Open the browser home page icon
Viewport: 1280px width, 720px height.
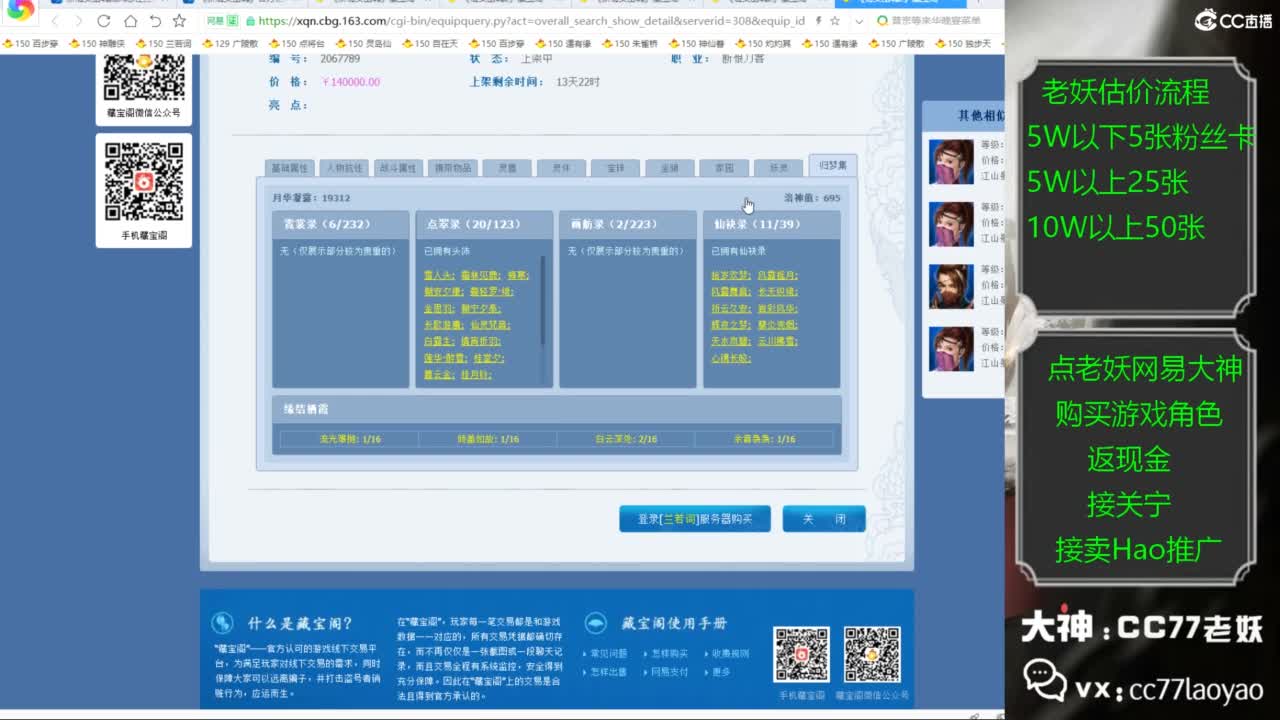click(x=130, y=21)
